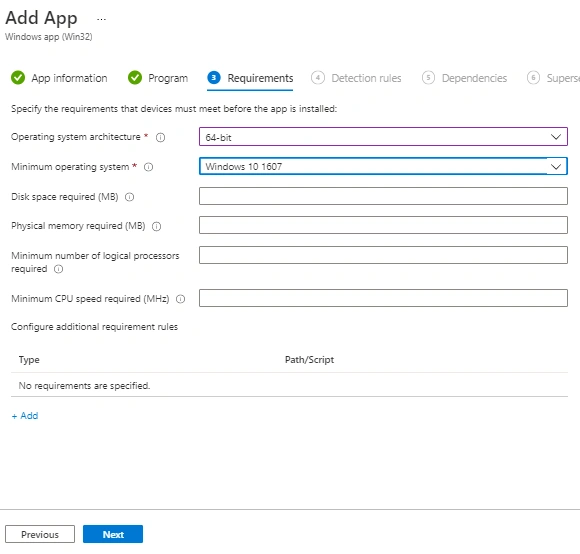
Task: Add an additional requirement rule
Action: click(x=25, y=416)
